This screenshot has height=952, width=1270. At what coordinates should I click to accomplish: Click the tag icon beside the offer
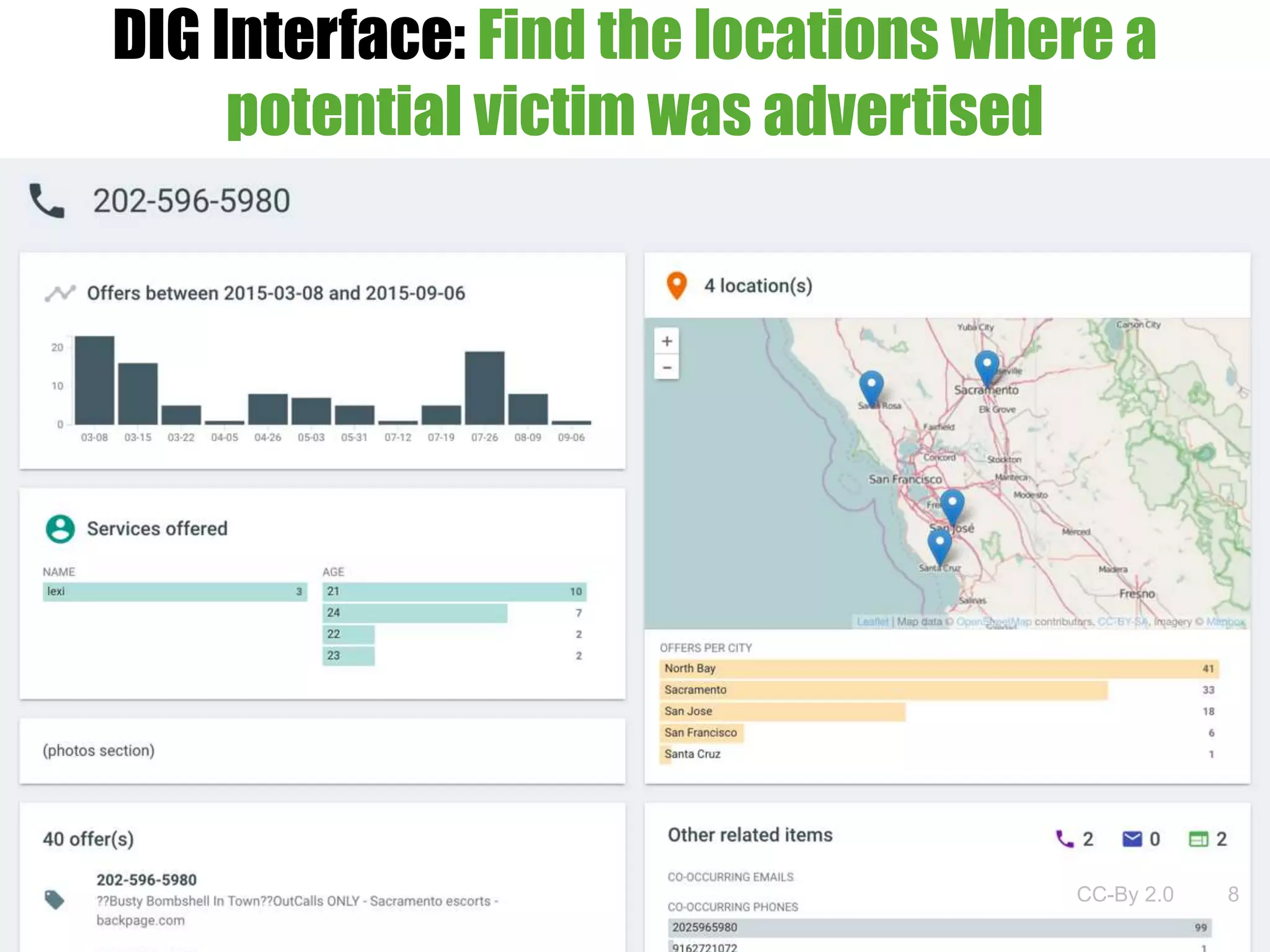click(55, 899)
